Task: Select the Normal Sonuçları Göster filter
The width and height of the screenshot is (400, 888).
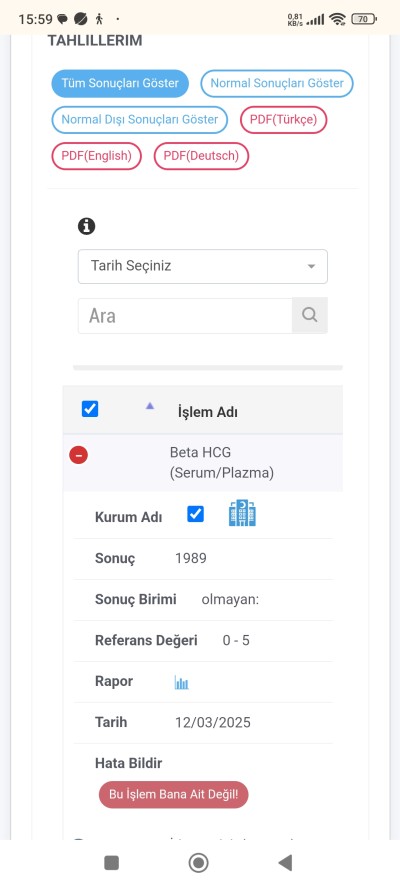Action: click(x=277, y=84)
